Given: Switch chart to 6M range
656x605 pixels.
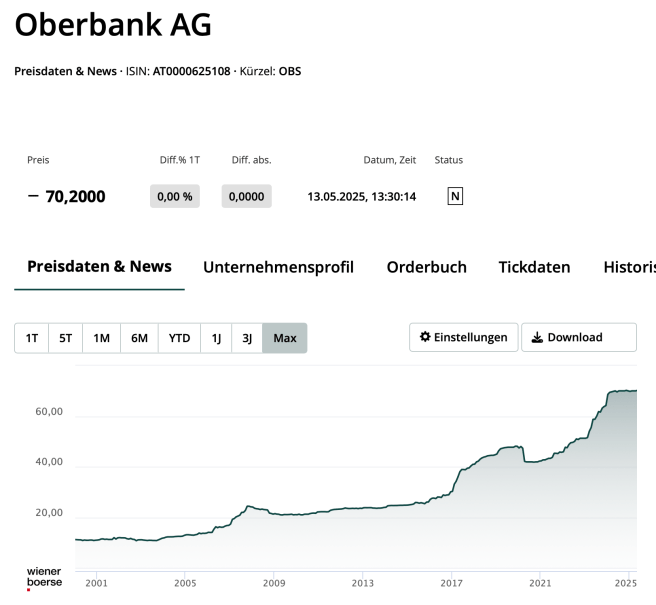Looking at the screenshot, I should tap(139, 338).
